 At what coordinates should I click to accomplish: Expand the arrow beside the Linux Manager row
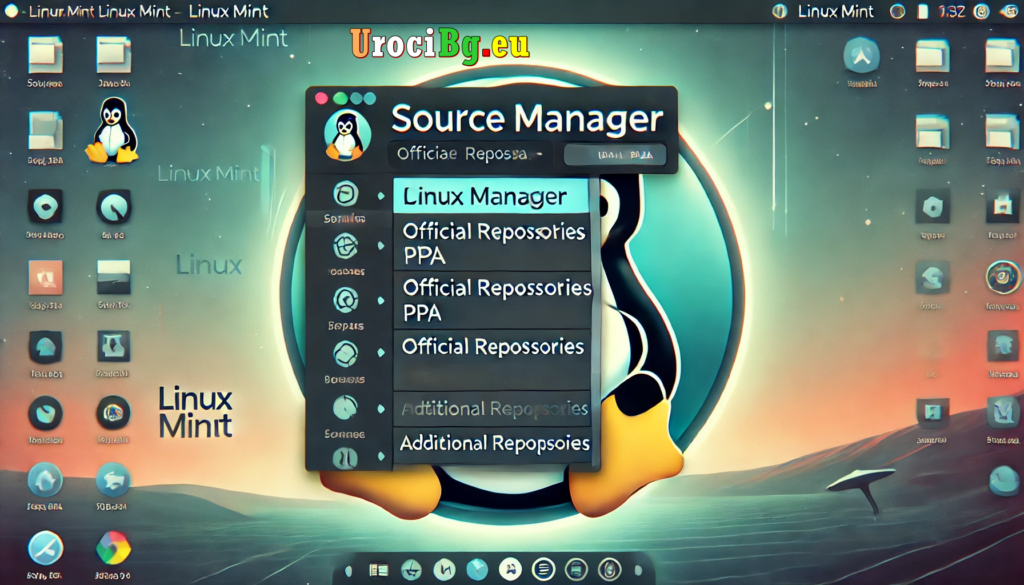coord(381,196)
